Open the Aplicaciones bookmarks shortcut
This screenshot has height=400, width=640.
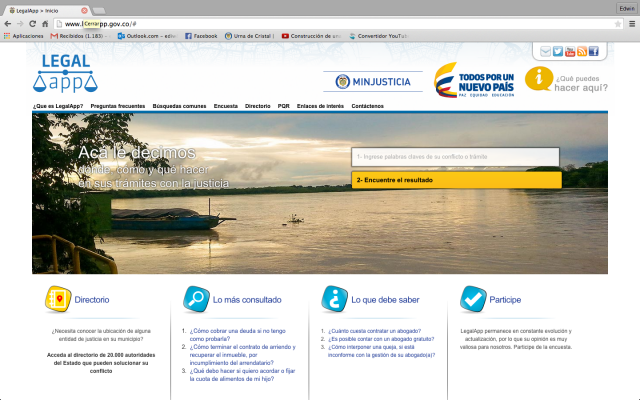pos(24,36)
